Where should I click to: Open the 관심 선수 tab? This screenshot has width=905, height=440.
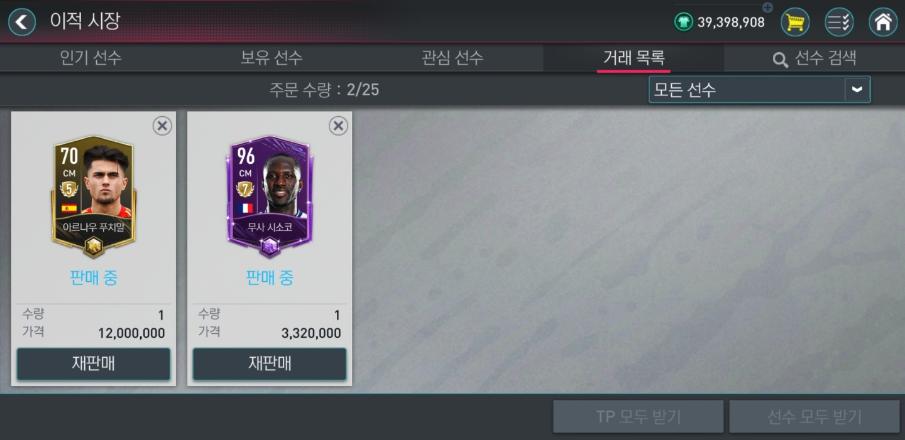tap(452, 58)
